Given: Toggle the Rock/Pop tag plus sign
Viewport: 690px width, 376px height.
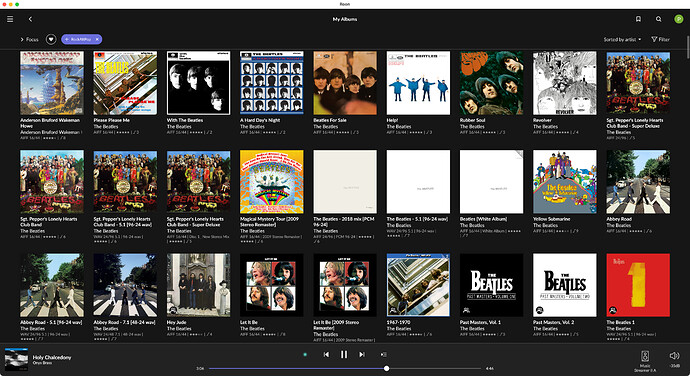Looking at the screenshot, I should (67, 39).
